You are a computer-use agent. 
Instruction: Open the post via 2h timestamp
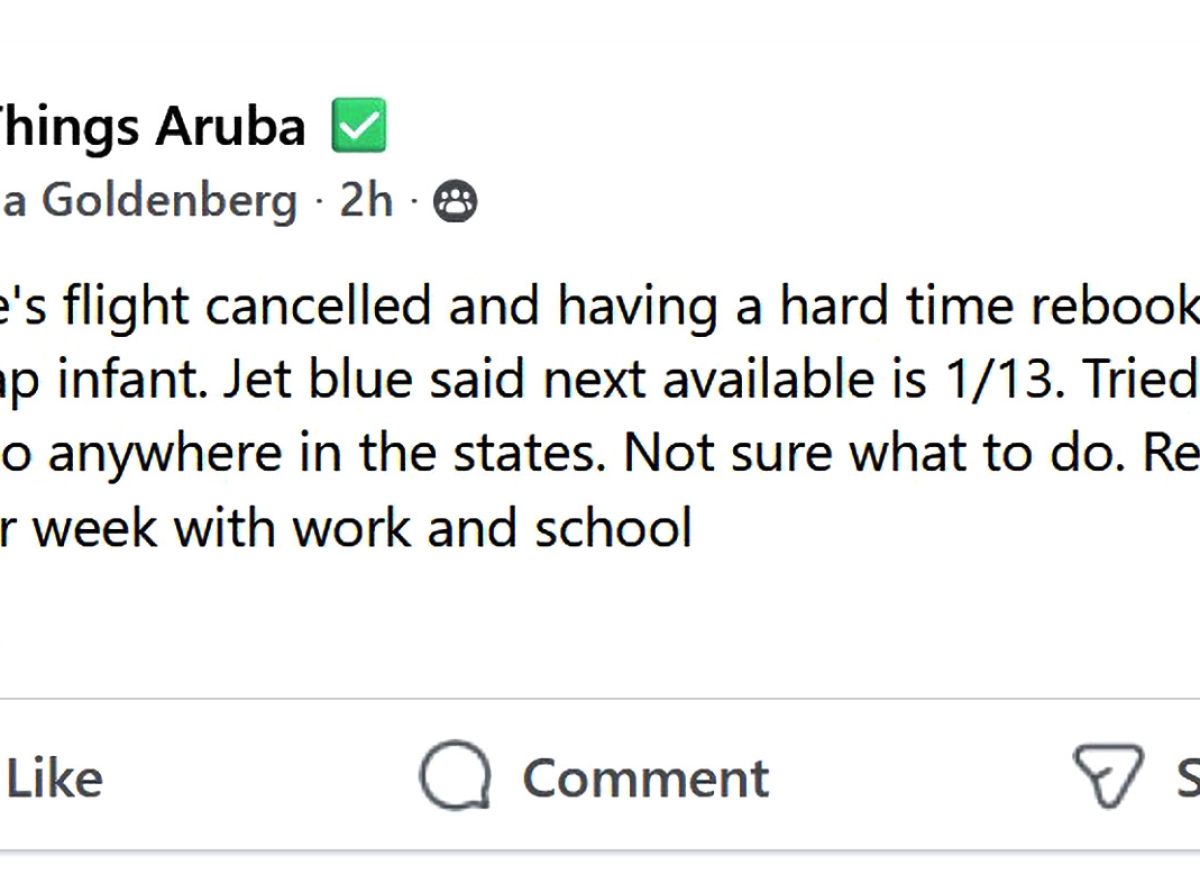[x=366, y=201]
